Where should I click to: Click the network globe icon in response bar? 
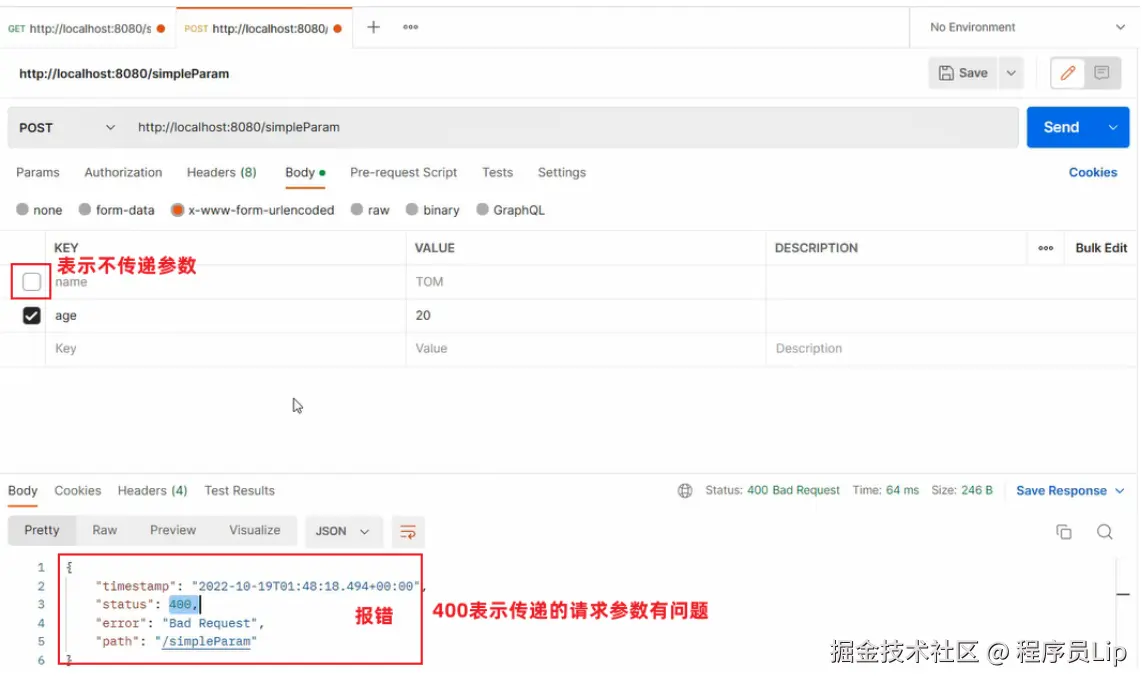[685, 491]
